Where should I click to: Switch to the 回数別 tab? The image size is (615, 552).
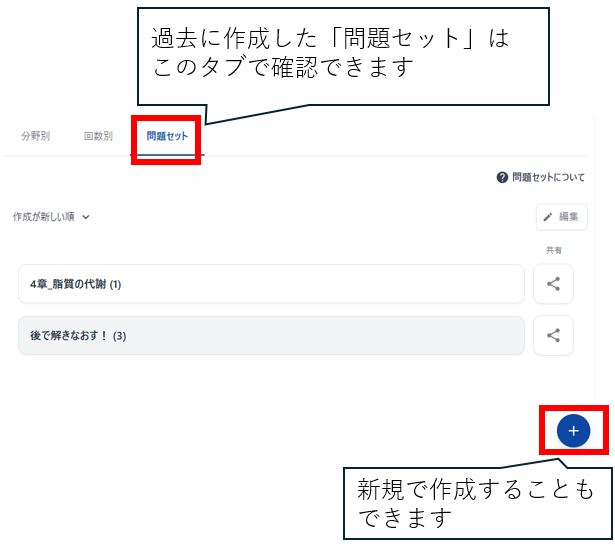98,136
